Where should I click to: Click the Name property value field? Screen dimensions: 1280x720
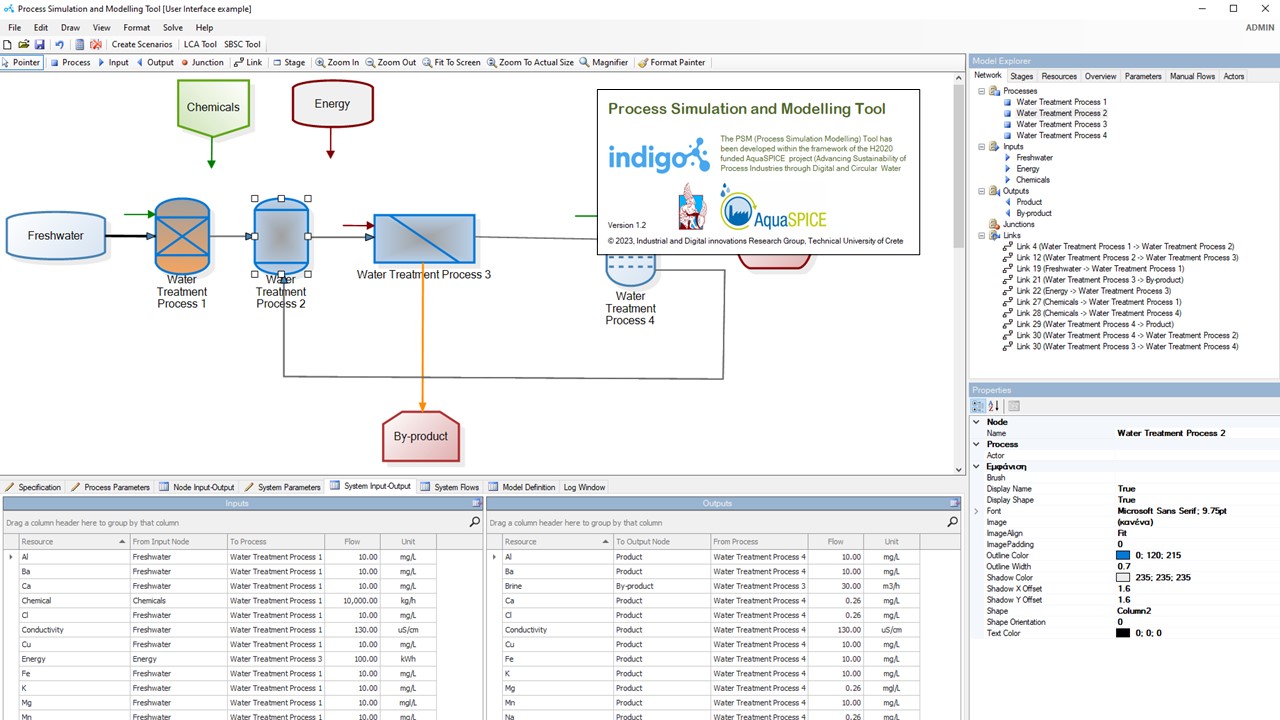pos(1196,433)
